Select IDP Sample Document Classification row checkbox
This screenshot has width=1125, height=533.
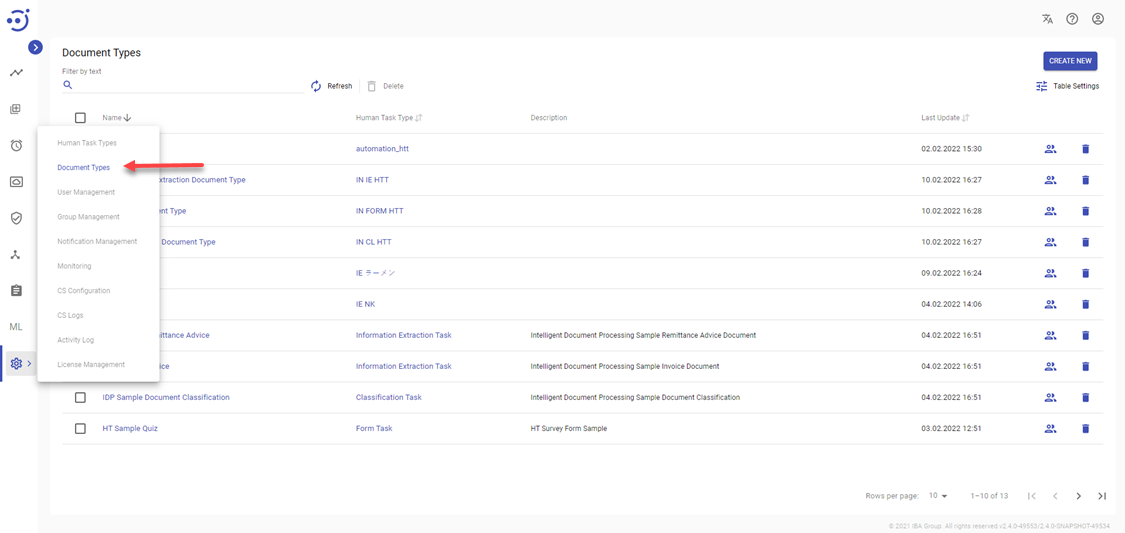point(81,398)
